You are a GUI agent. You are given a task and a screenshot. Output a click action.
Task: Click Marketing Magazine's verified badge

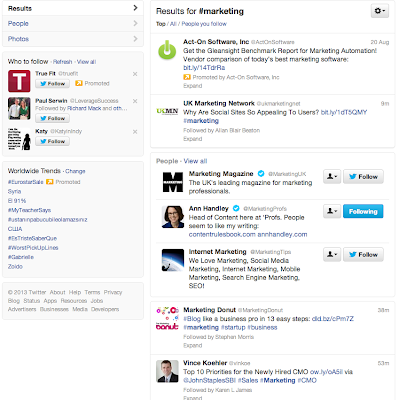261,173
